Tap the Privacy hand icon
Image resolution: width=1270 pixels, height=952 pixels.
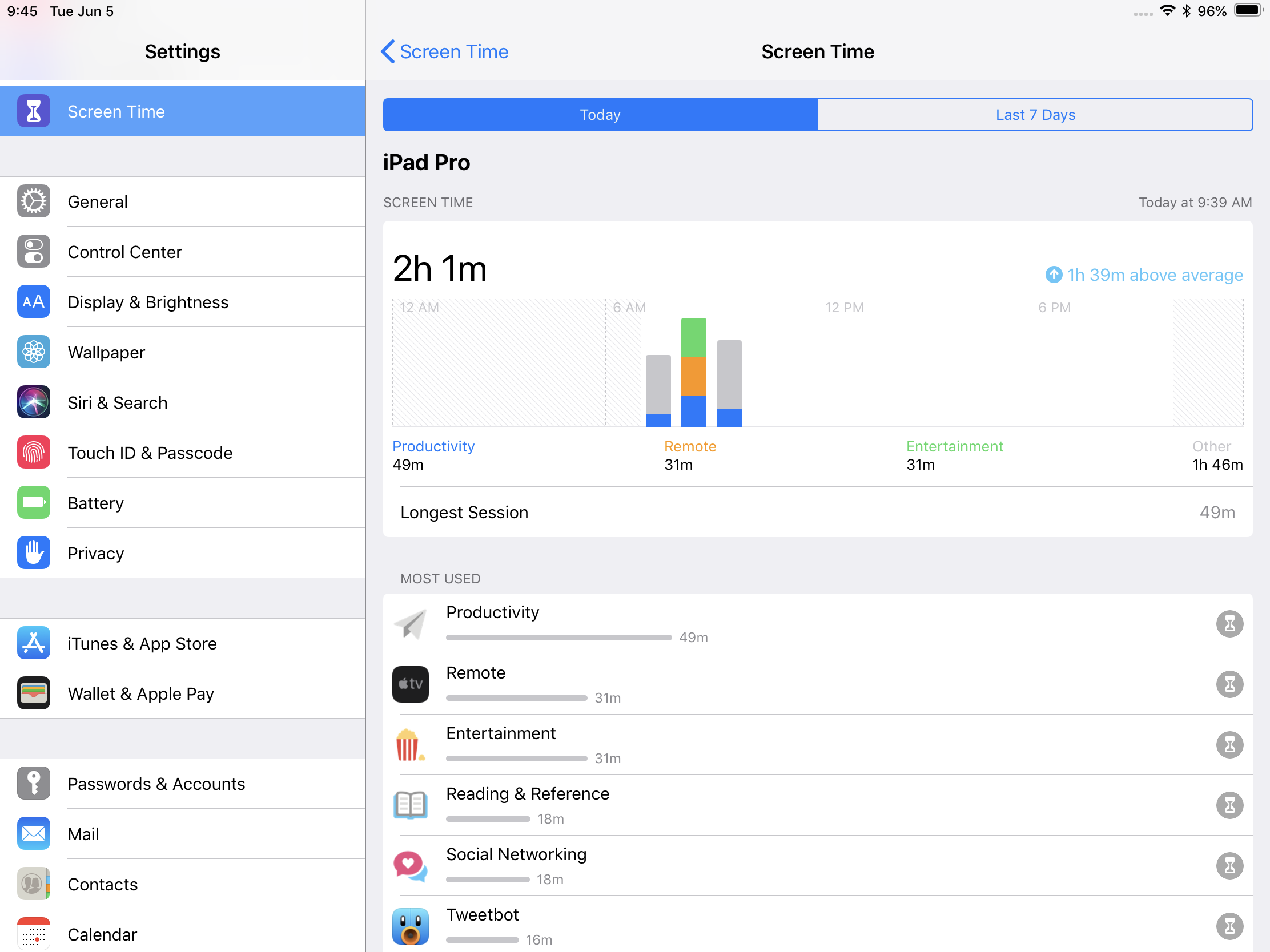point(33,552)
